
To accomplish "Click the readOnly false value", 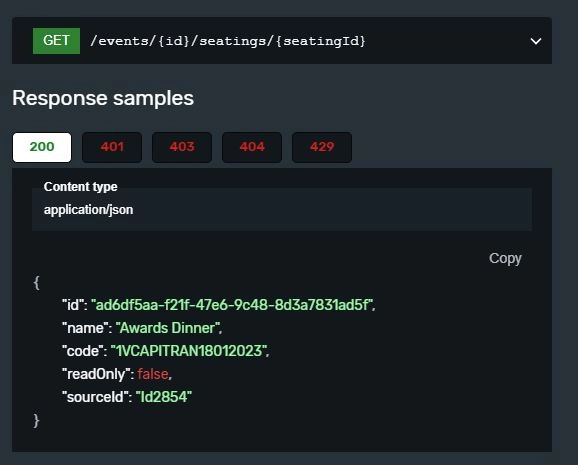I will [x=153, y=374].
